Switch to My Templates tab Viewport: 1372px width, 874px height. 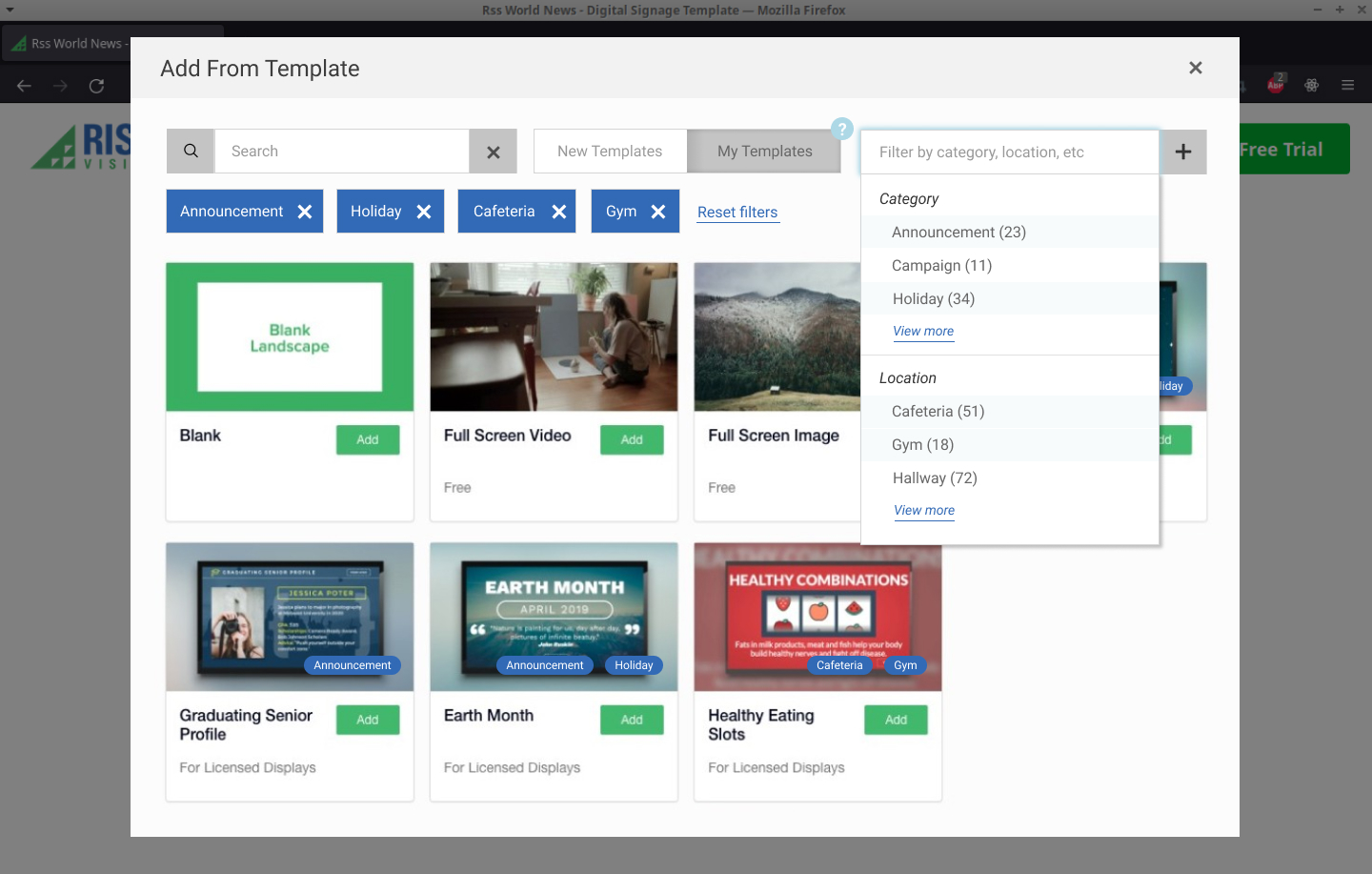765,152
